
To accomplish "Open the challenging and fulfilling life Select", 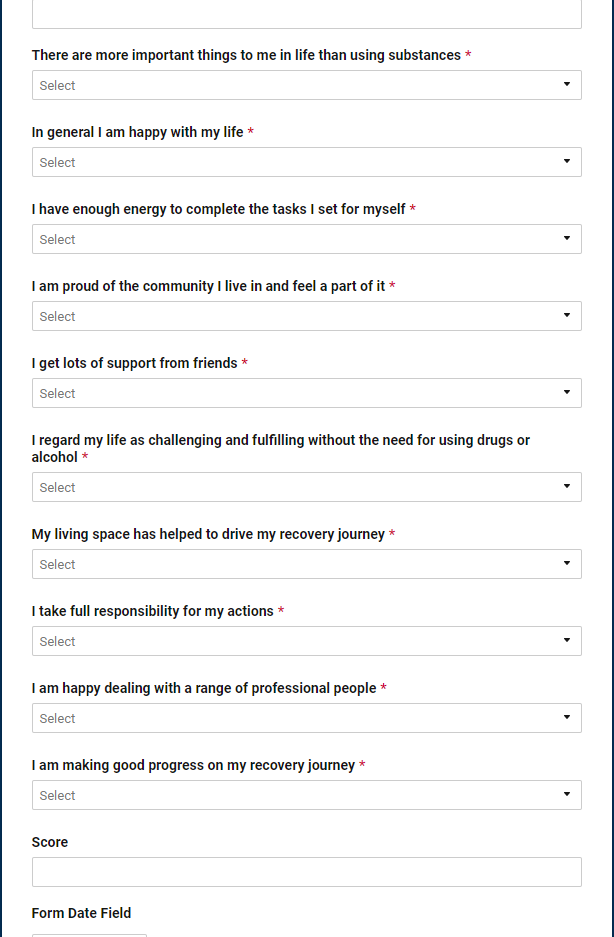I will pyautogui.click(x=307, y=487).
